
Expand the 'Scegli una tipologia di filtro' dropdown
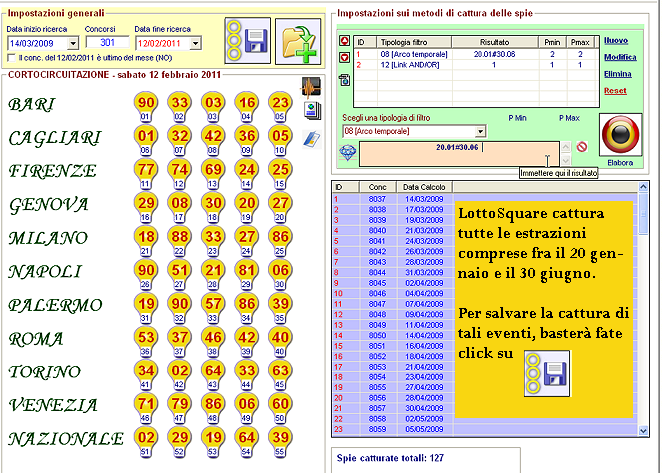click(480, 131)
